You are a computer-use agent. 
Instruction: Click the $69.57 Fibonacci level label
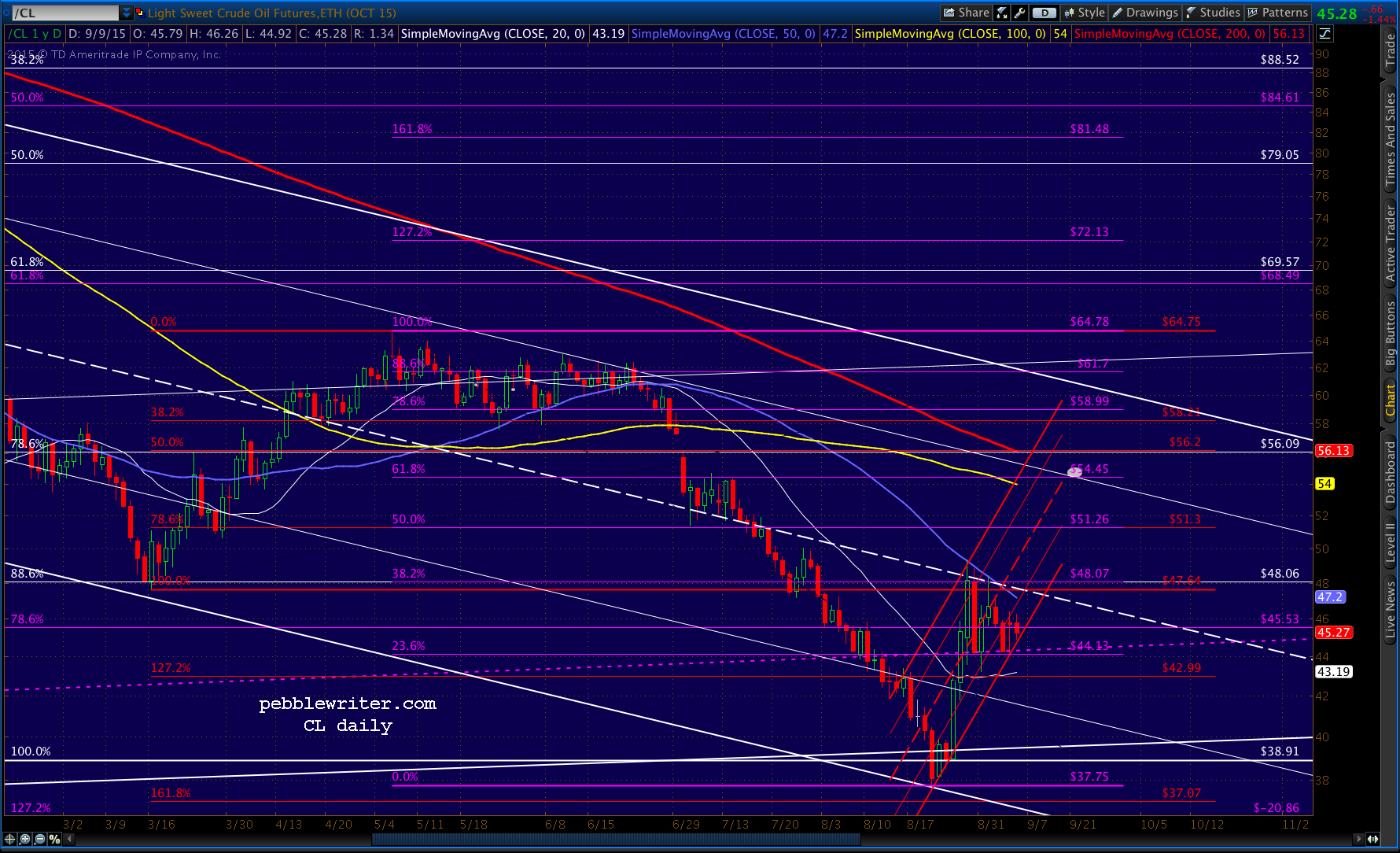(x=1279, y=262)
